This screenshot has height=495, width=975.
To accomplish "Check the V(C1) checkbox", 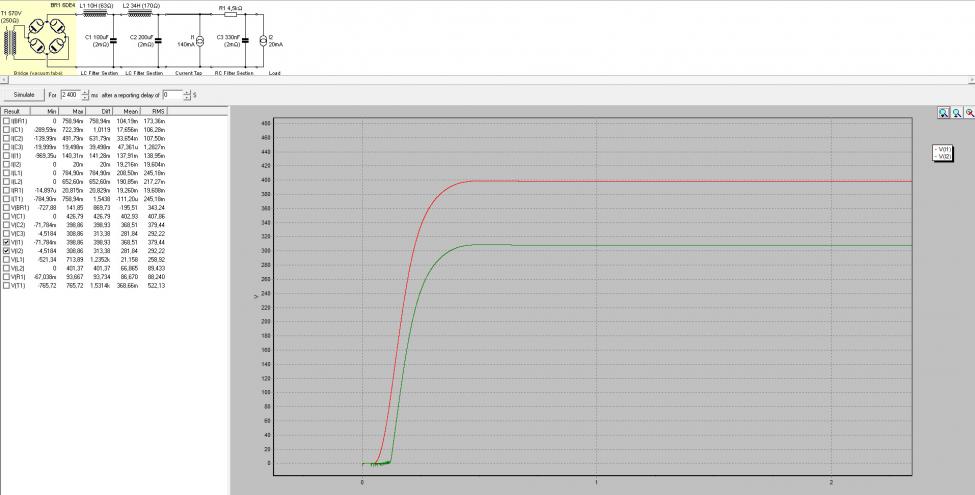I will point(6,216).
